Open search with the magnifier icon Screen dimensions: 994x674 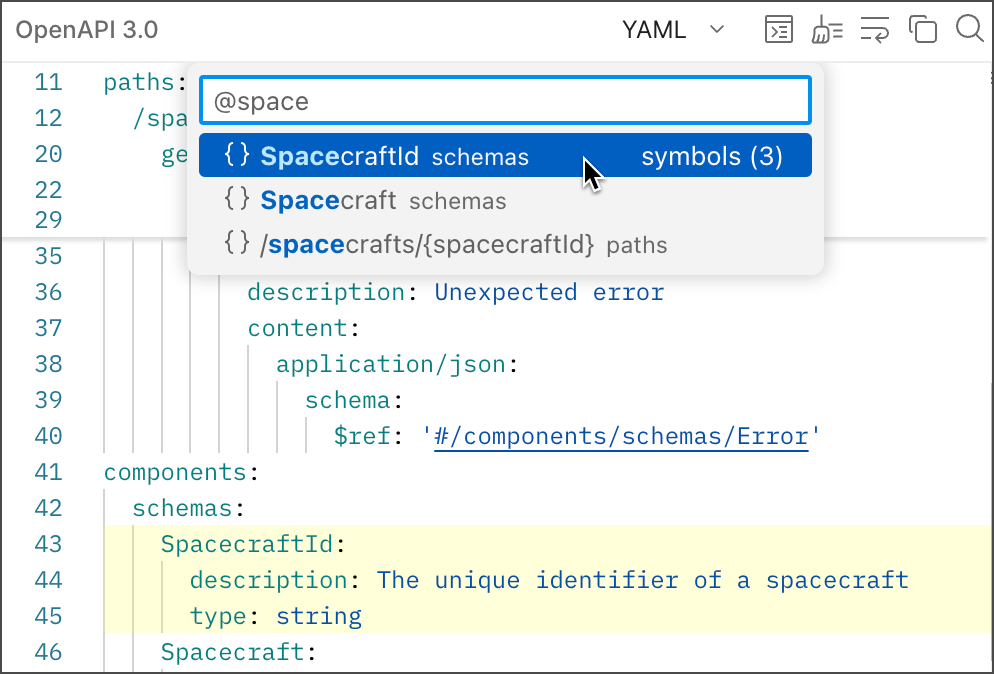[969, 29]
